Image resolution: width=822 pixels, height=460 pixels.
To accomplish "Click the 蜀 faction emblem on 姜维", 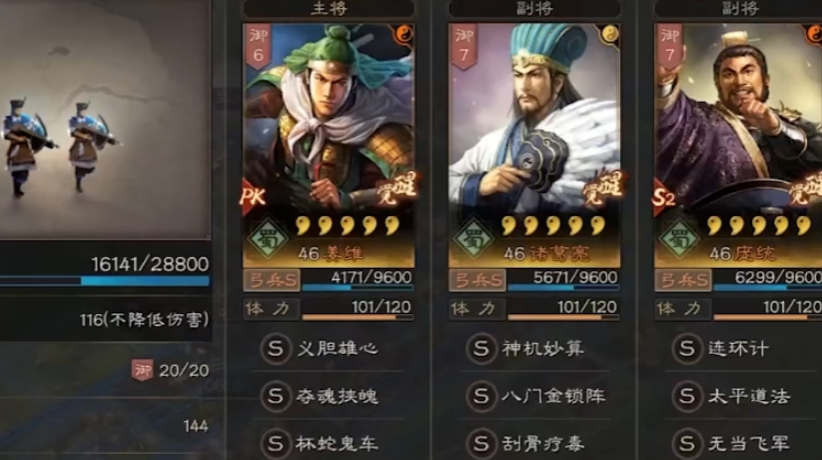I will (x=268, y=239).
